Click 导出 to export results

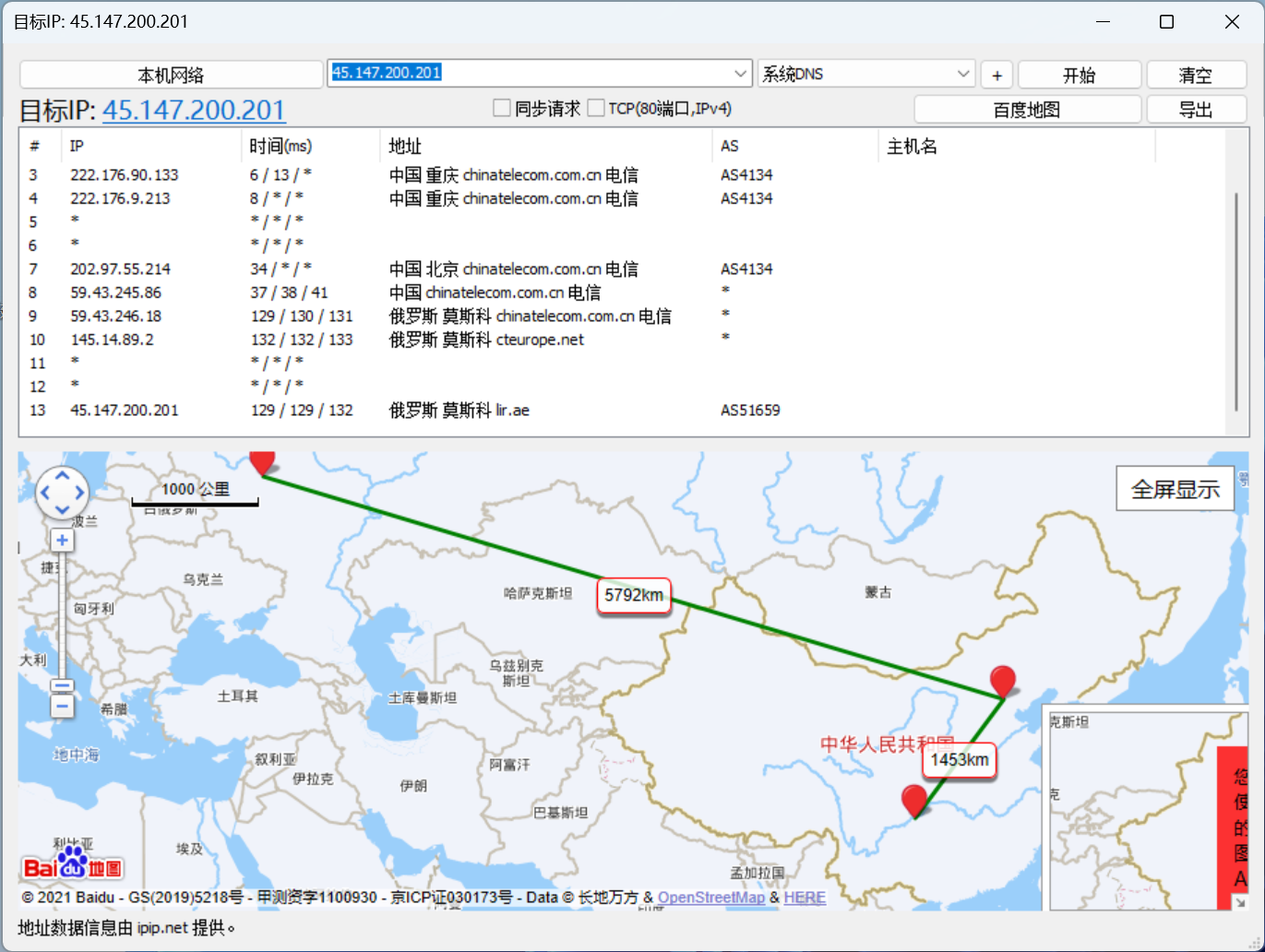click(x=1197, y=109)
